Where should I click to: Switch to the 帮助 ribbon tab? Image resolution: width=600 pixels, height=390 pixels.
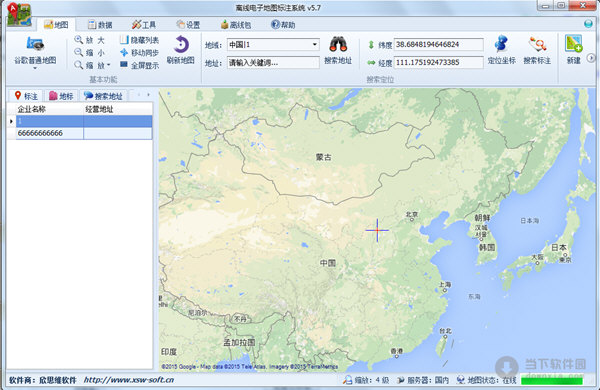pos(283,25)
